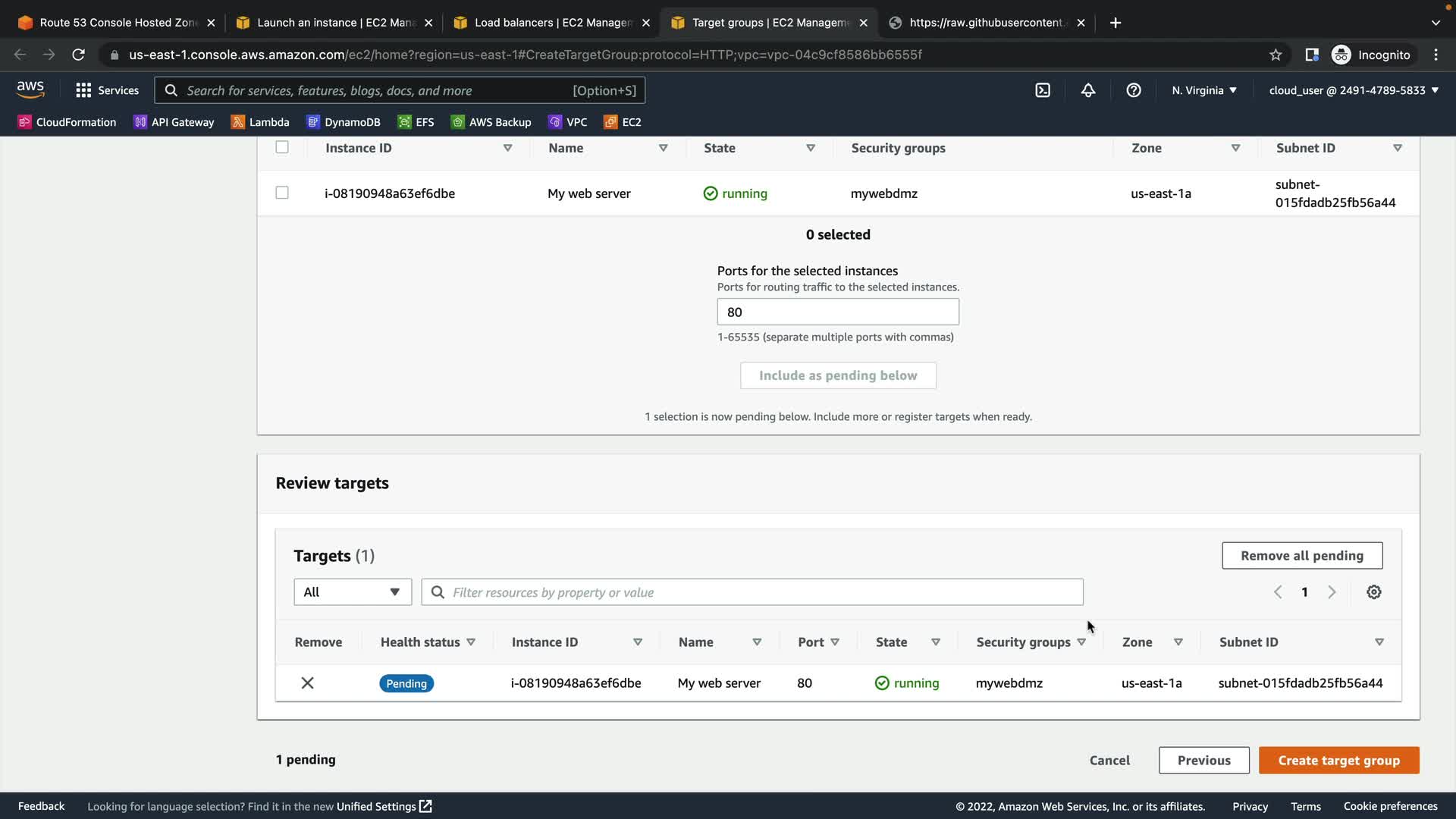Image resolution: width=1456 pixels, height=819 pixels.
Task: Open the Lambda bookmark shortcut
Action: pos(260,122)
